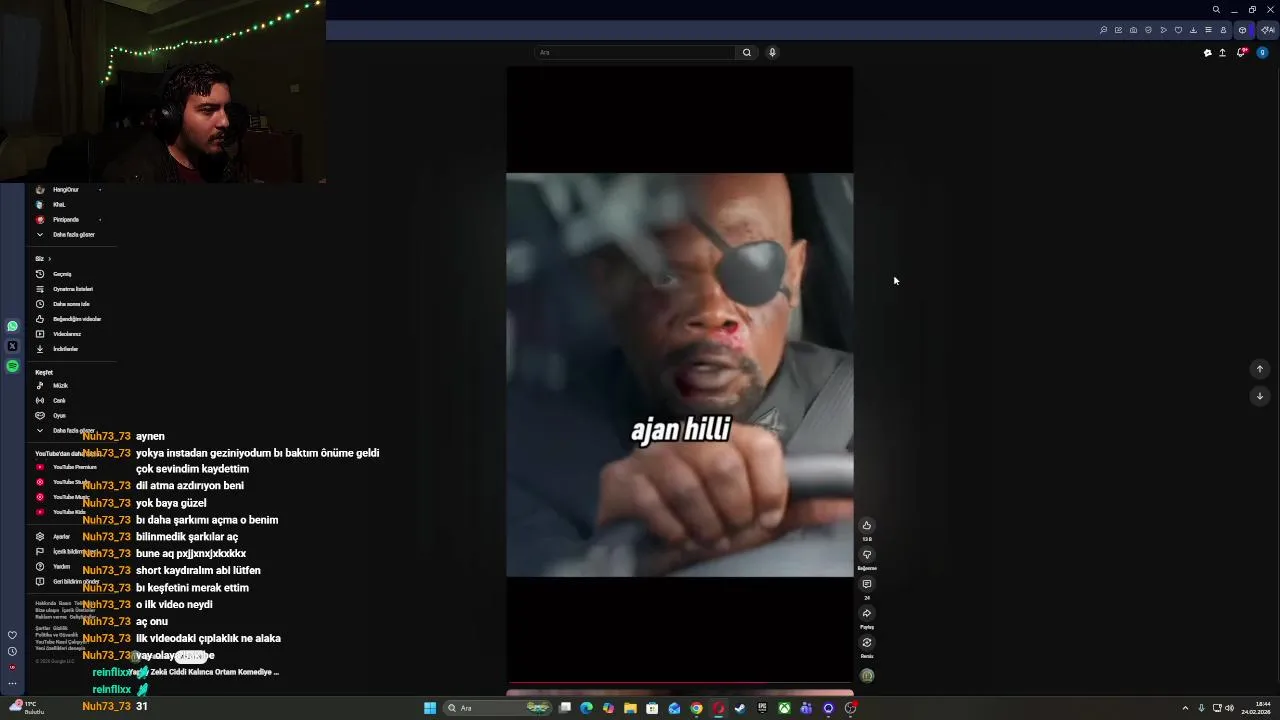Open Spotify in browser sidebar
Image resolution: width=1280 pixels, height=720 pixels.
point(12,366)
